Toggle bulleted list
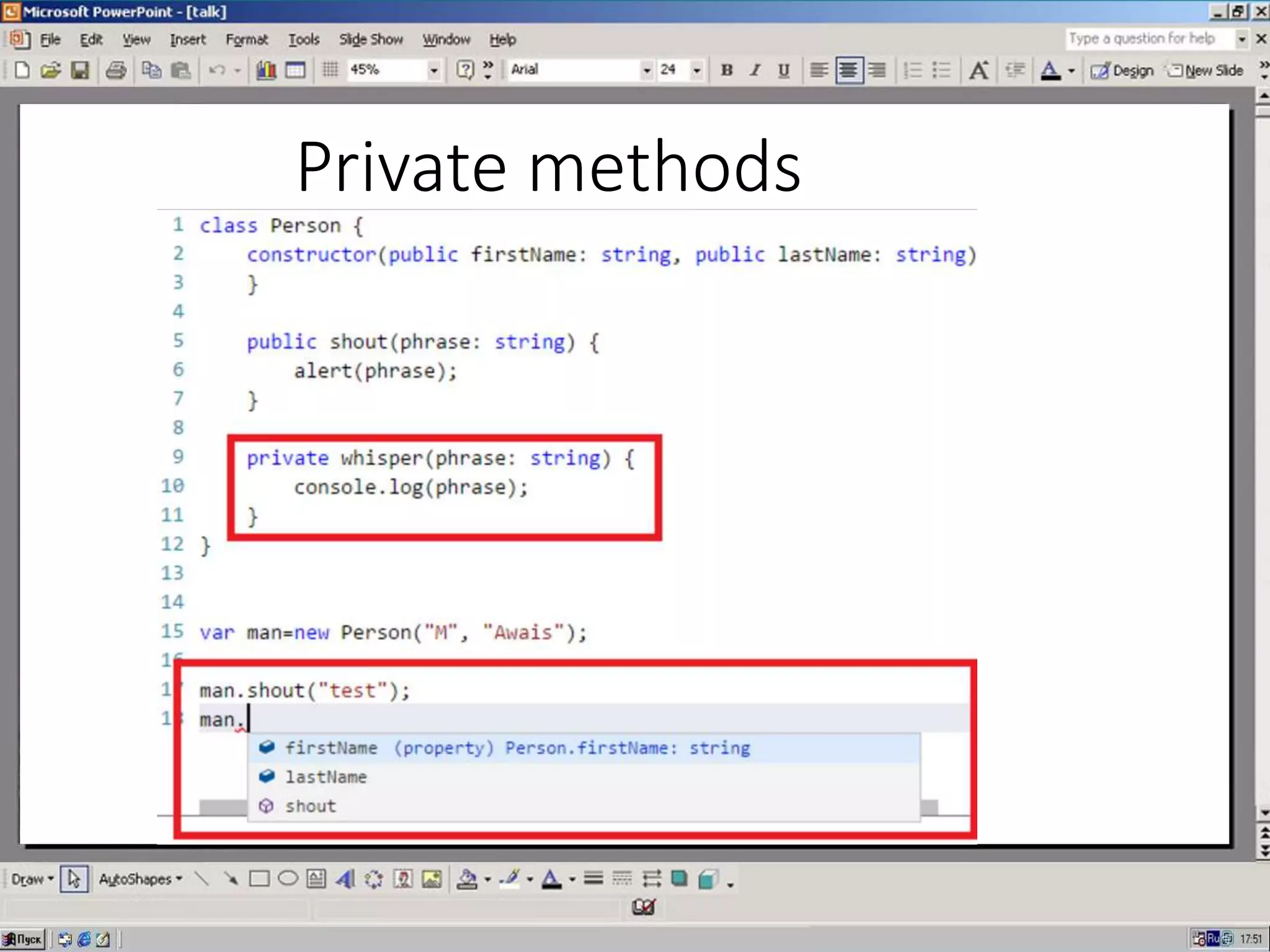 pos(942,70)
